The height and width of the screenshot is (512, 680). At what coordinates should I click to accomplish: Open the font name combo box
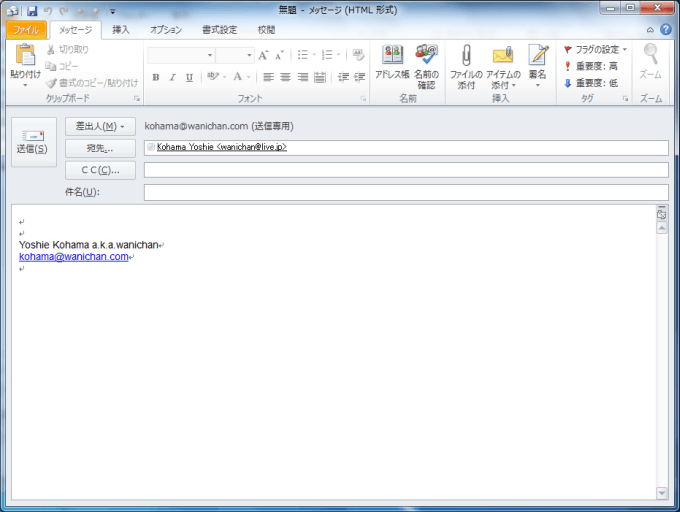(181, 55)
